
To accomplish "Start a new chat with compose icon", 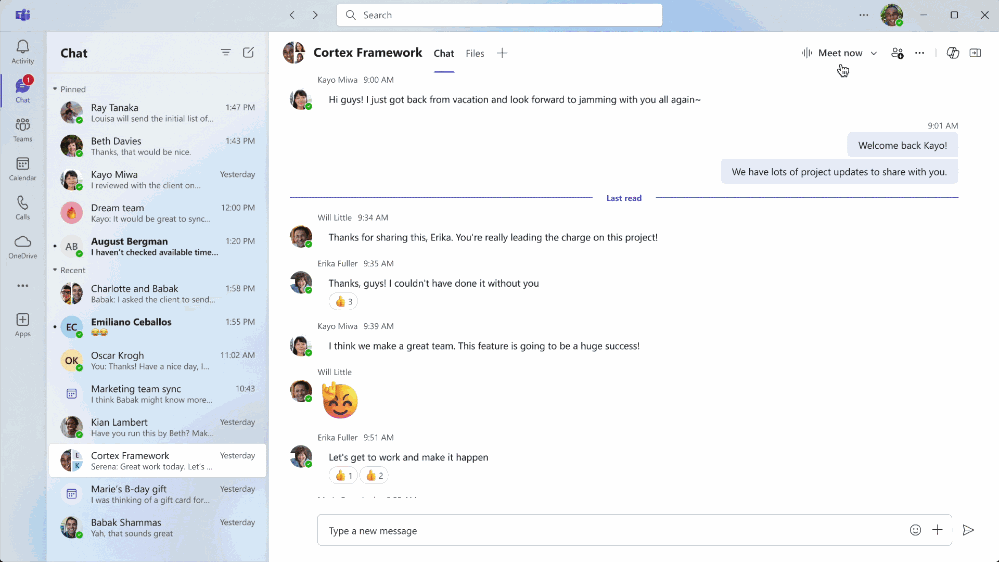I will (x=248, y=52).
